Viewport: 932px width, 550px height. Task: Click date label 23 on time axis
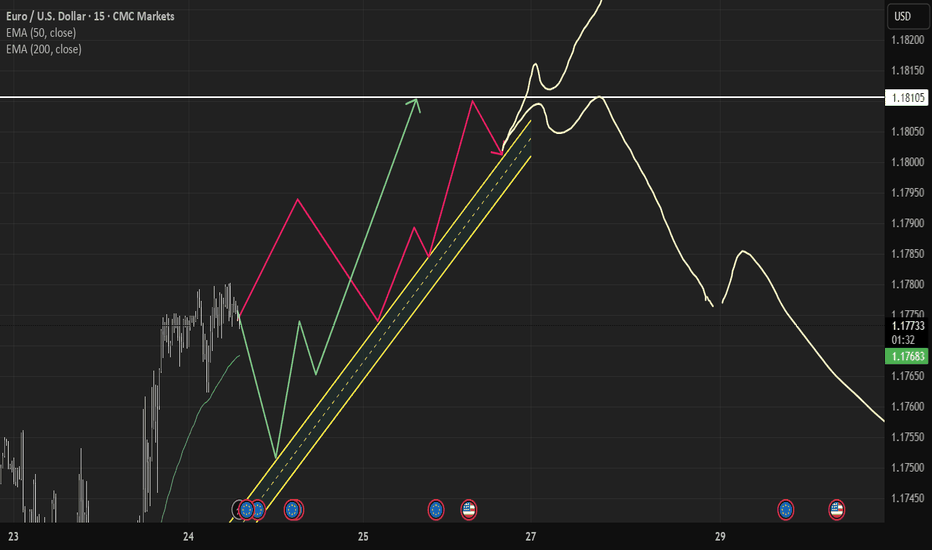click(x=13, y=536)
